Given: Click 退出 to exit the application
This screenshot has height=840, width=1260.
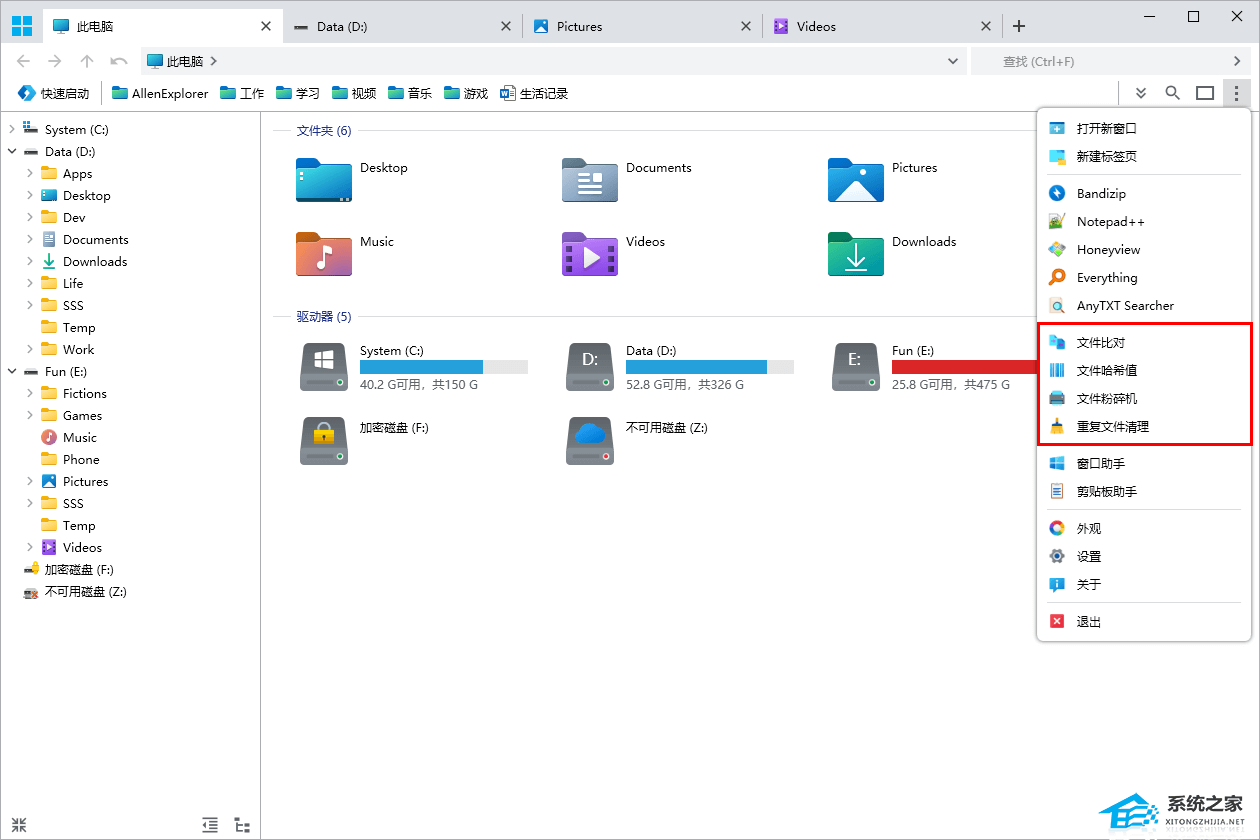Looking at the screenshot, I should click(1088, 621).
